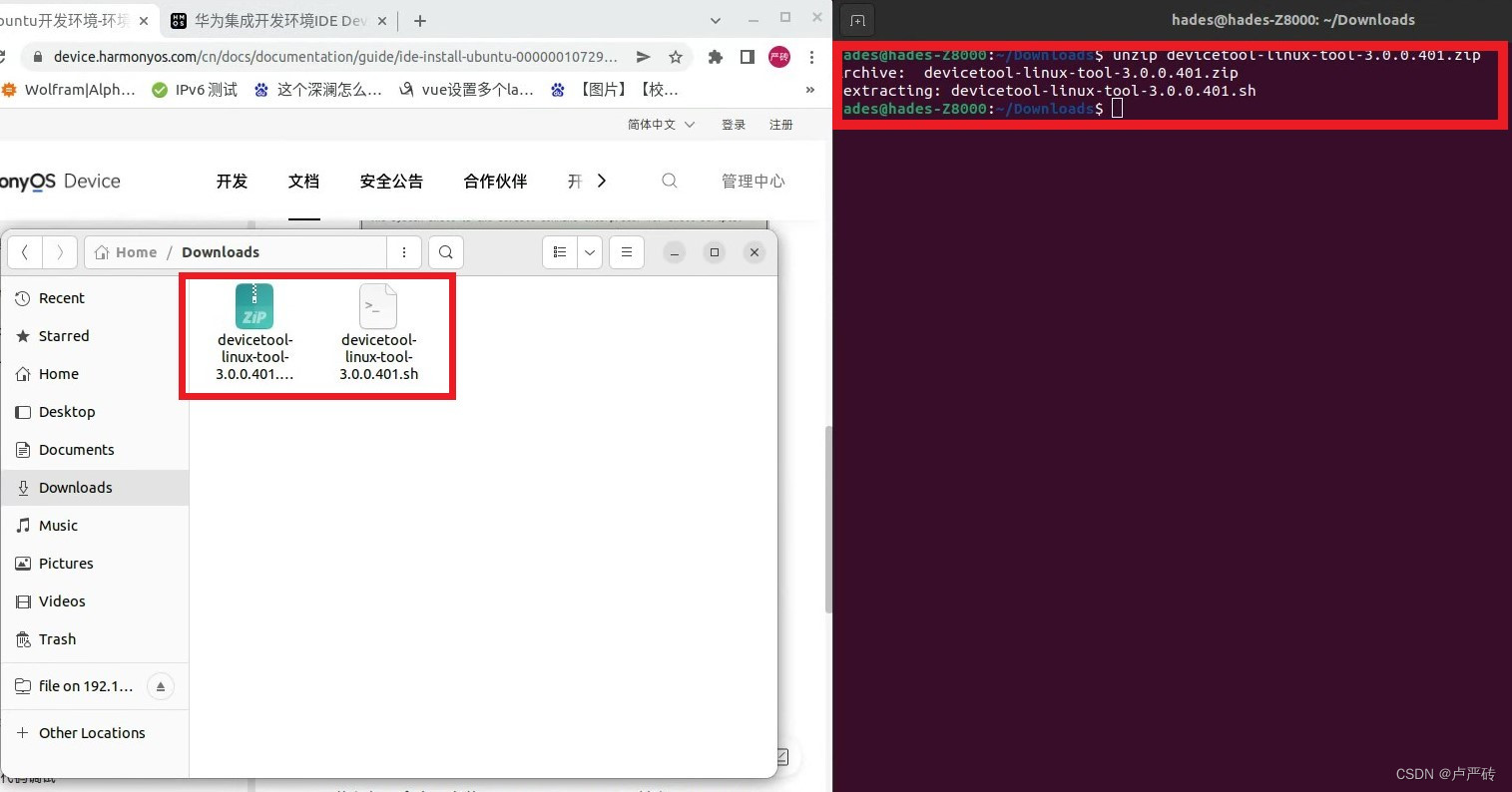Select Pictures in sidebar
The width and height of the screenshot is (1512, 792).
[x=95, y=564]
